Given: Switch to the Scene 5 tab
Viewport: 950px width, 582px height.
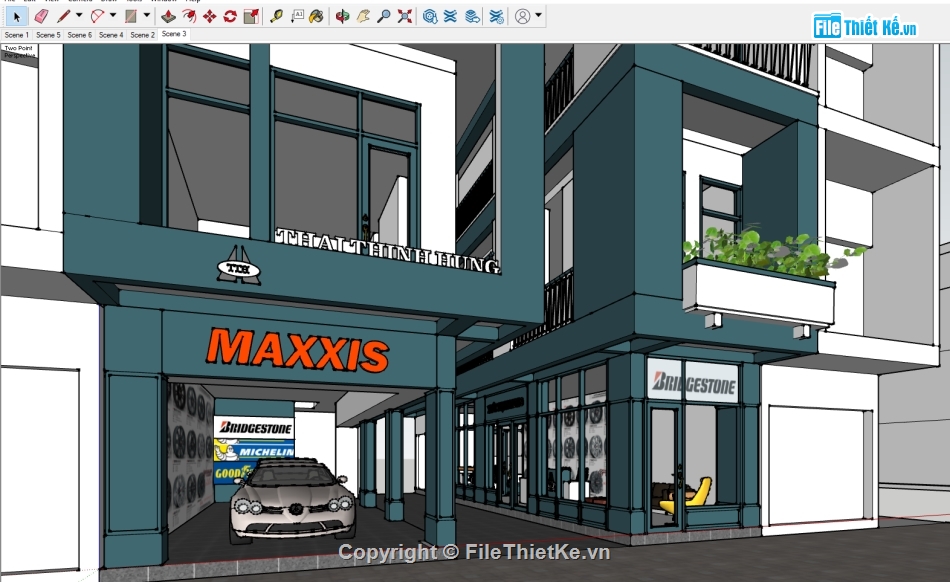Looking at the screenshot, I should tap(48, 35).
